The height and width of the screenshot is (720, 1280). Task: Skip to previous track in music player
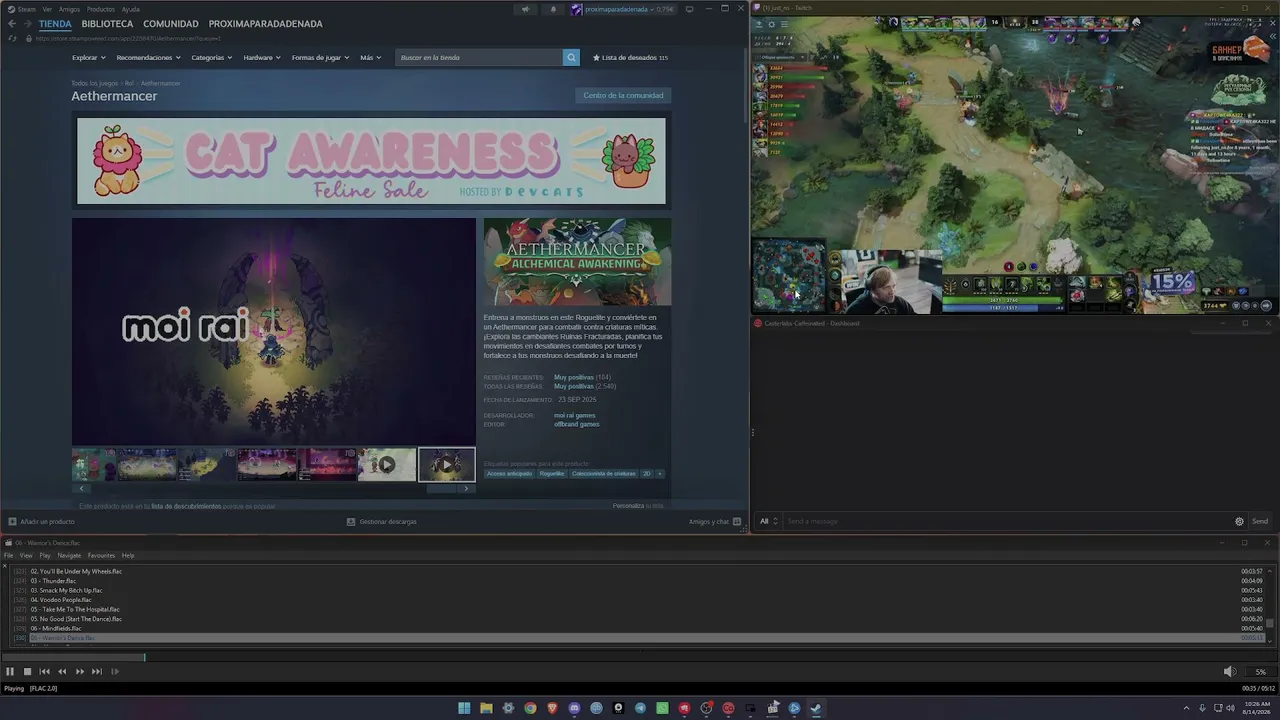tap(44, 672)
